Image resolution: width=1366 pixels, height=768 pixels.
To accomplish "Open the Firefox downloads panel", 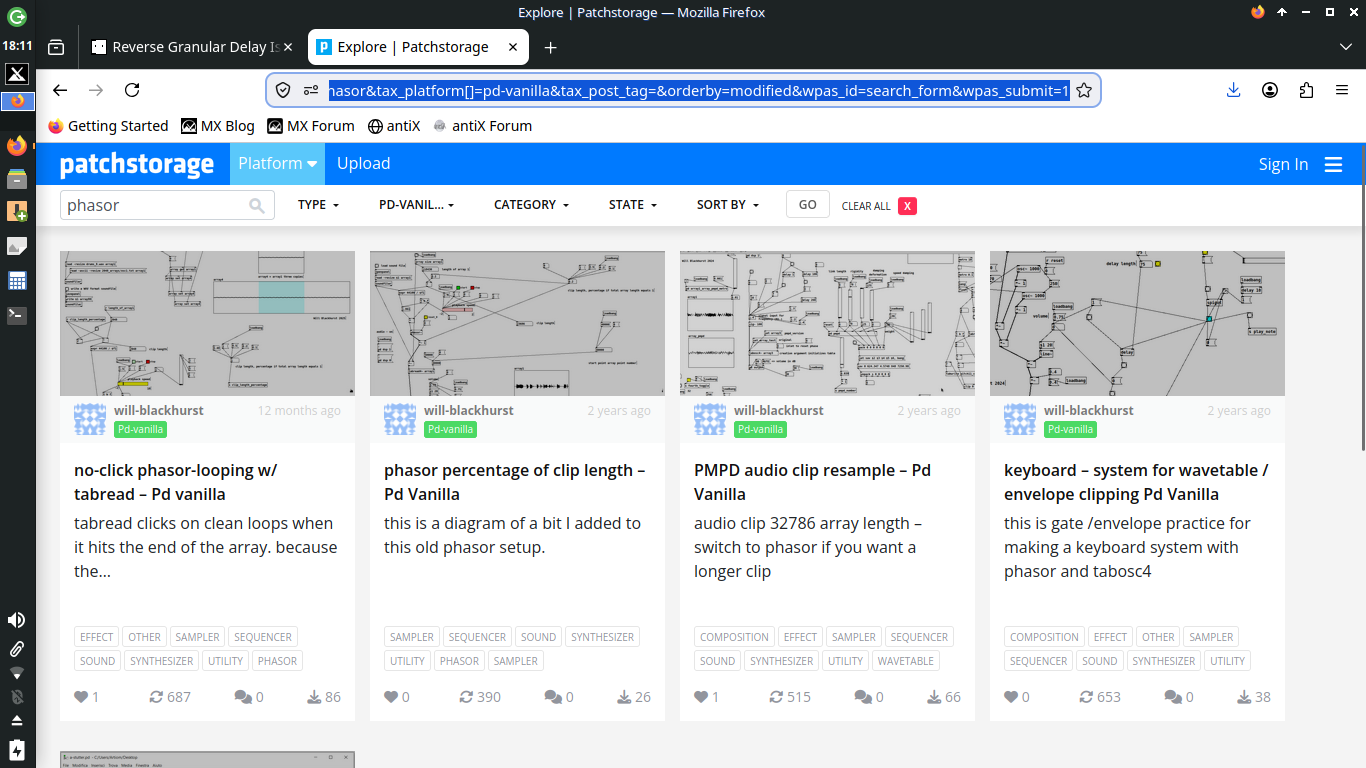I will point(1233,90).
